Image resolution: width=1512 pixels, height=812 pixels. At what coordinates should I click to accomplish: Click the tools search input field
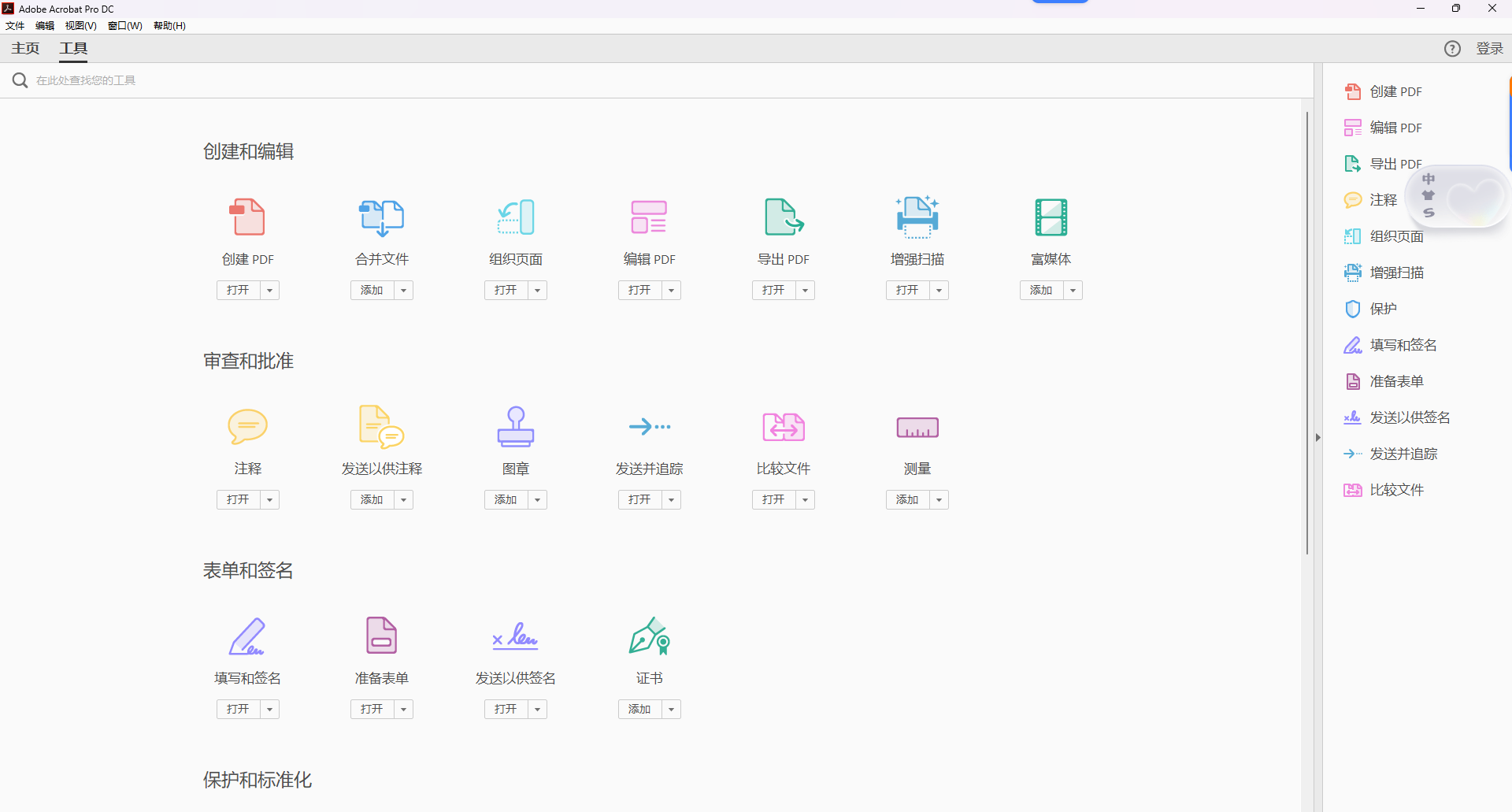(x=315, y=80)
